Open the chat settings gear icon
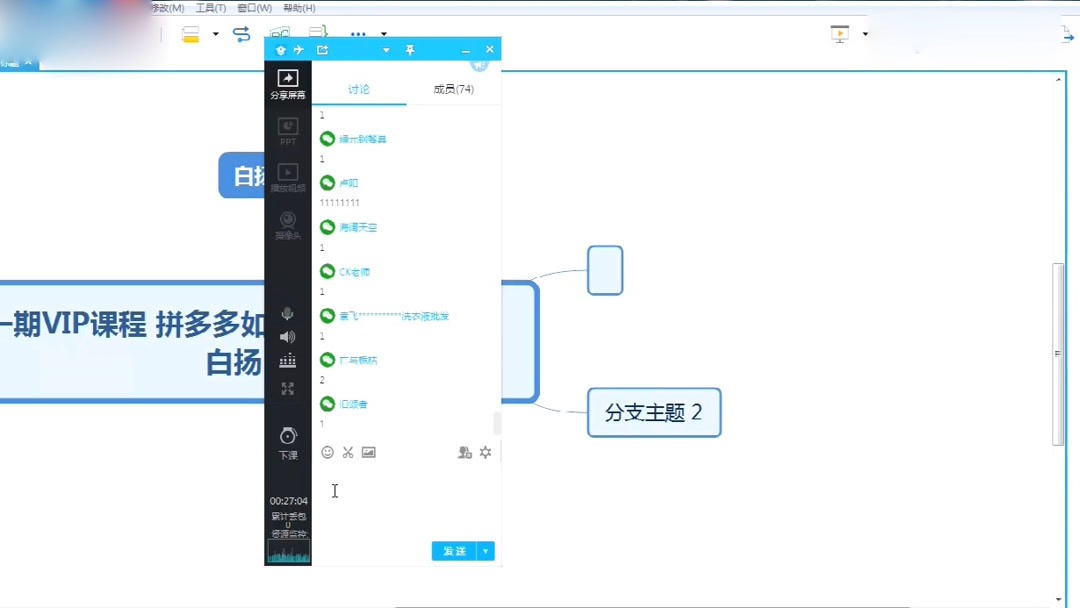Viewport: 1080px width, 608px height. (x=485, y=452)
